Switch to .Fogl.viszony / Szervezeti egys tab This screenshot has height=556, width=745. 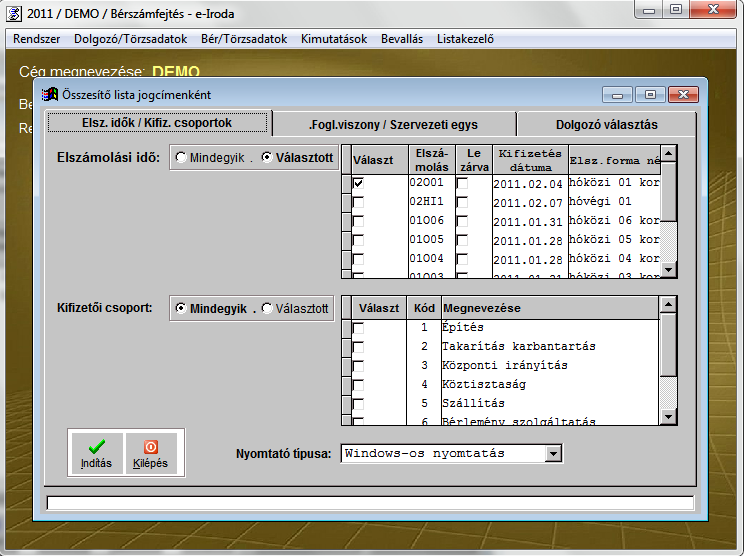(393, 124)
